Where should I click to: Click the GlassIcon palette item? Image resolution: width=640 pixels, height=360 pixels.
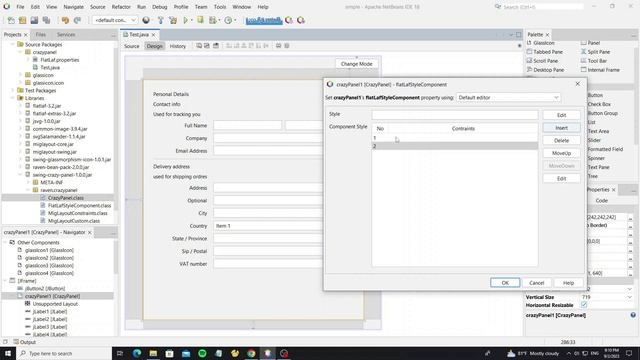[x=540, y=43]
